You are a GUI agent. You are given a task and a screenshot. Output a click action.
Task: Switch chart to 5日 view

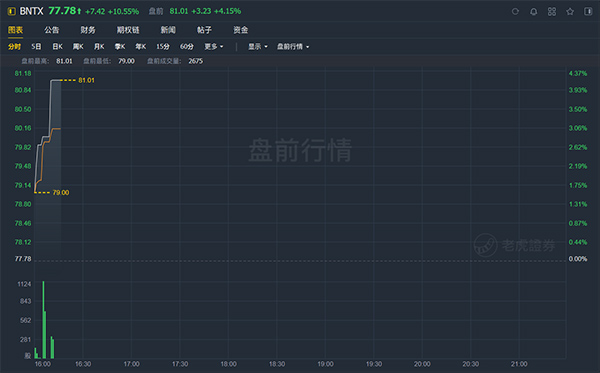[x=36, y=47]
